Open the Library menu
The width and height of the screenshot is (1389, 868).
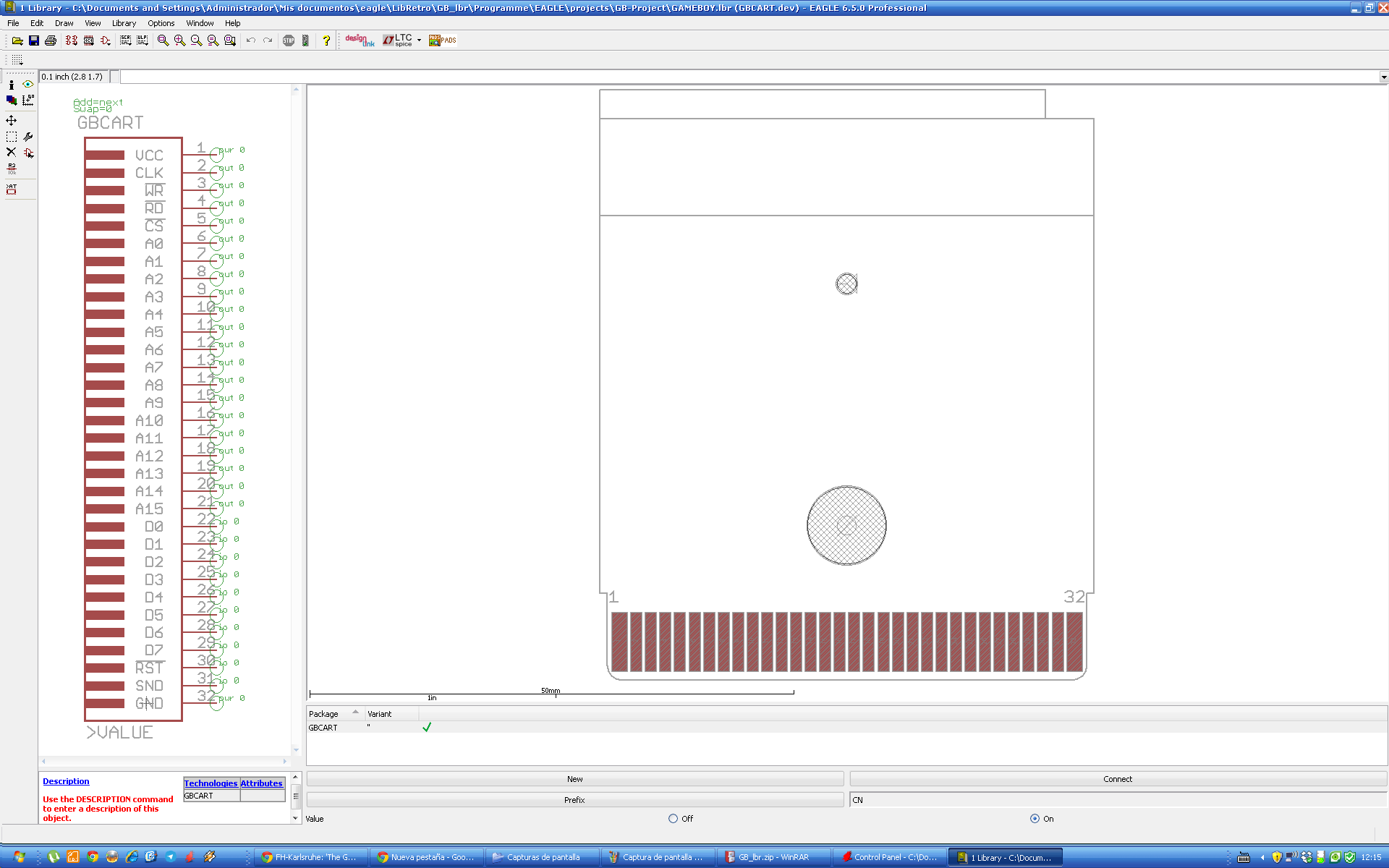[x=124, y=23]
